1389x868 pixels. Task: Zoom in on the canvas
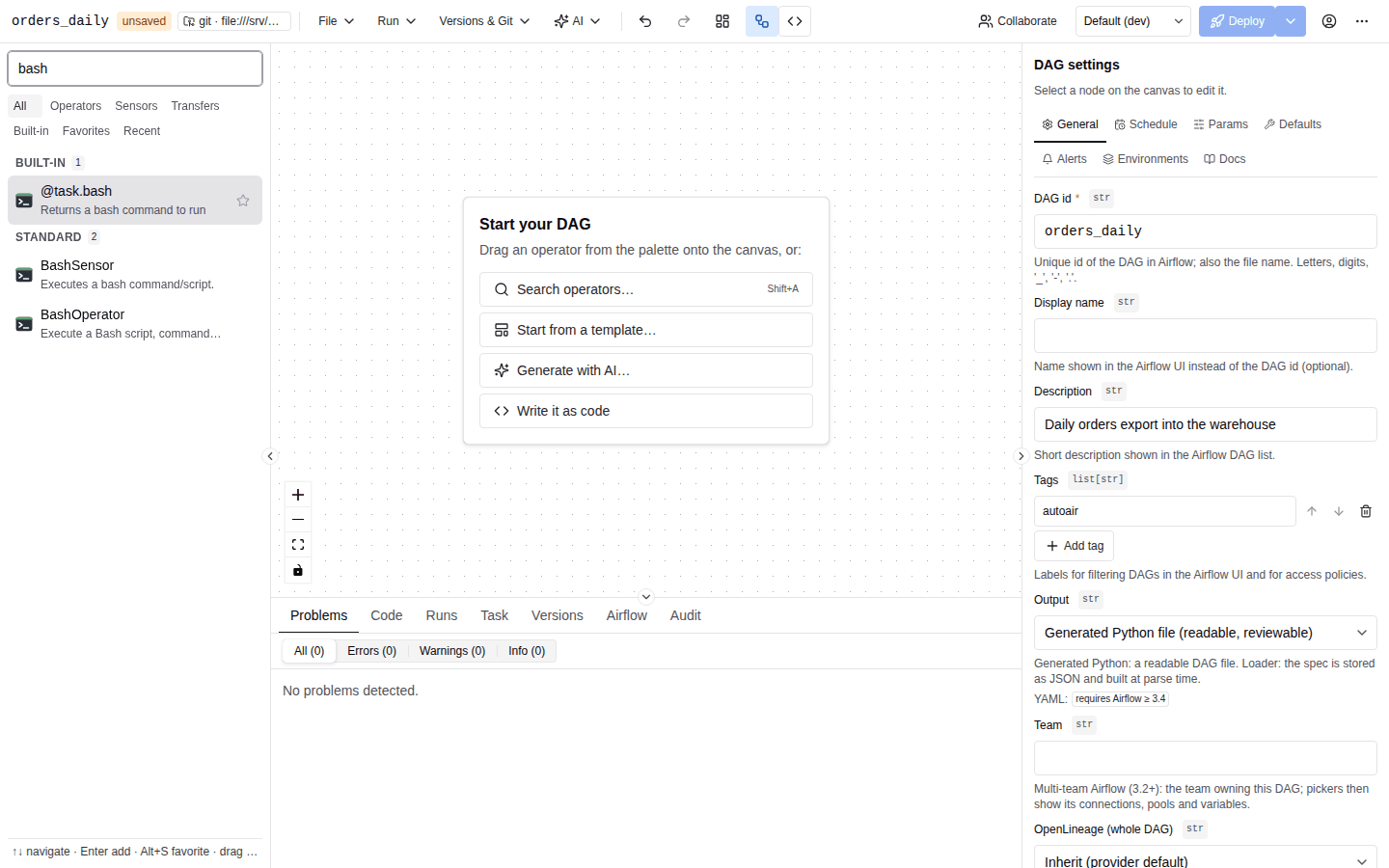(x=298, y=495)
